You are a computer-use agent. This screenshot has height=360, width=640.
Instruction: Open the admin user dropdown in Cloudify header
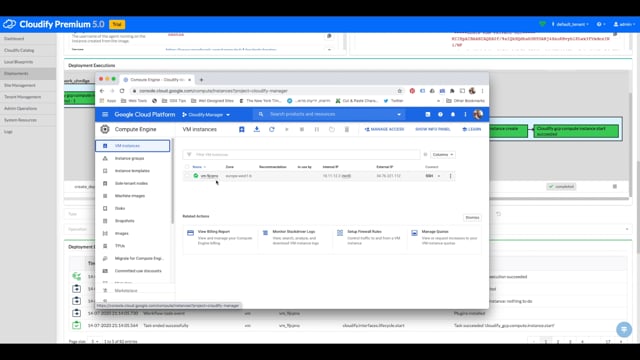click(x=624, y=24)
